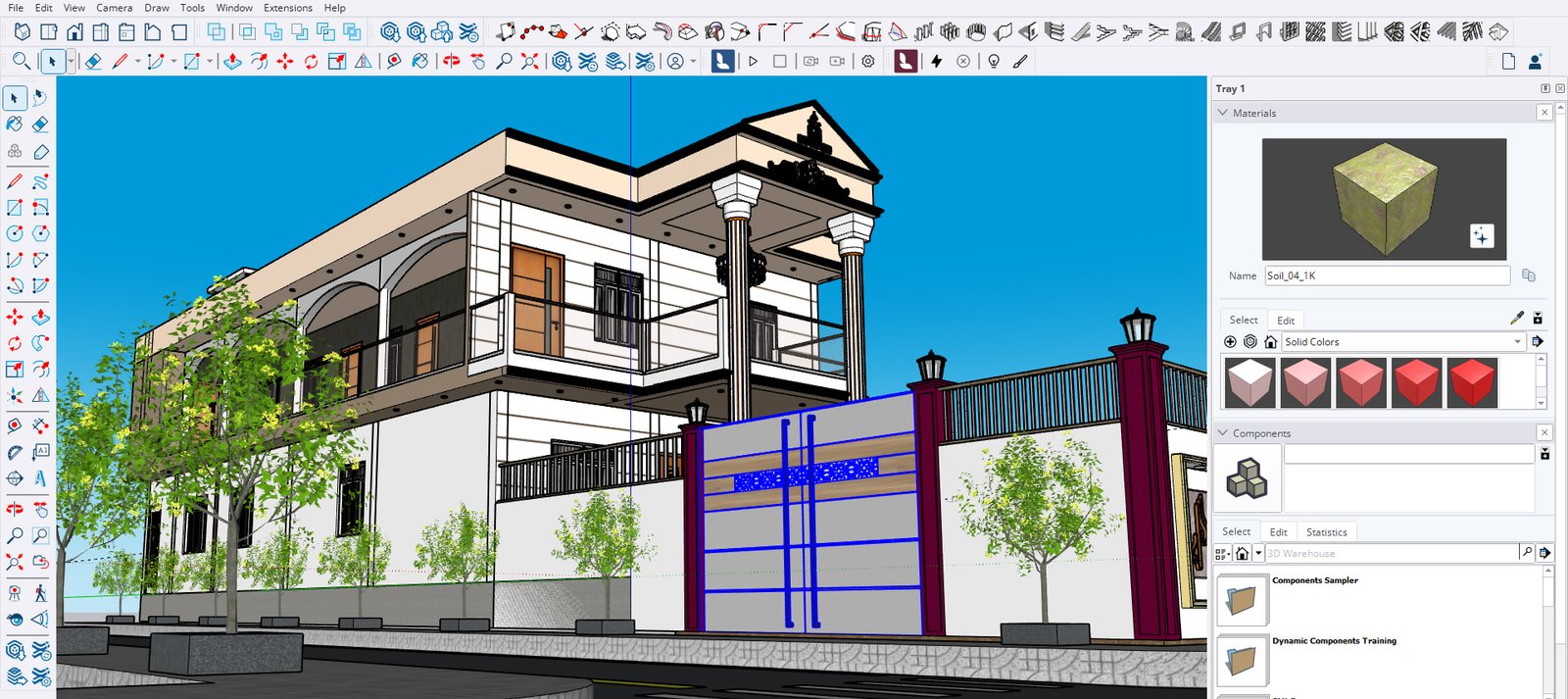This screenshot has height=699, width=1568.
Task: Choose the Move tool with red arrows
Action: click(285, 62)
